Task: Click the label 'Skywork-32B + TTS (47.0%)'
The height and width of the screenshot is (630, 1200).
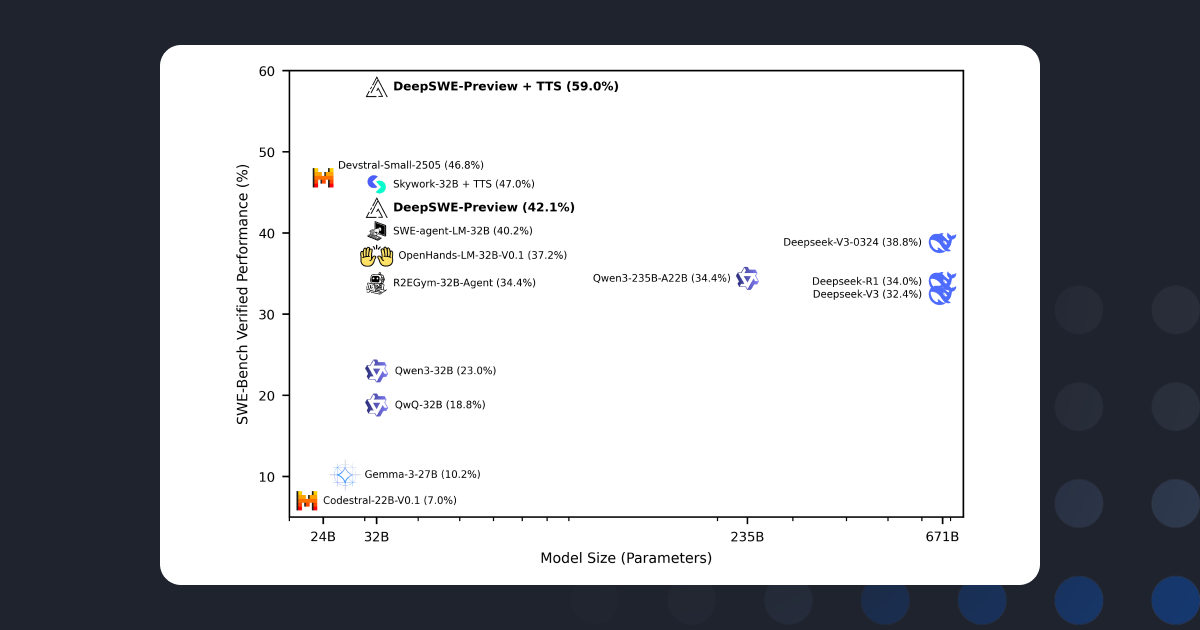Action: coord(464,184)
